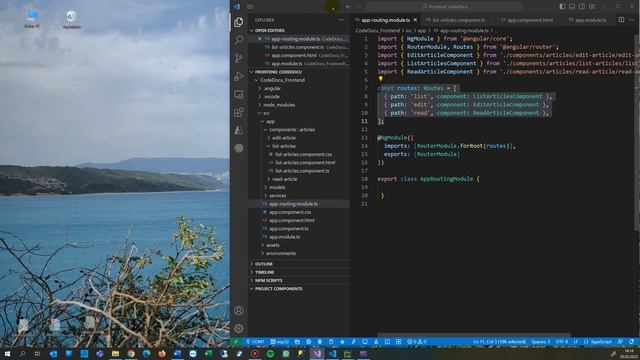Open Remote Explorer view in activity bar
The height and width of the screenshot is (360, 640).
coord(239,94)
